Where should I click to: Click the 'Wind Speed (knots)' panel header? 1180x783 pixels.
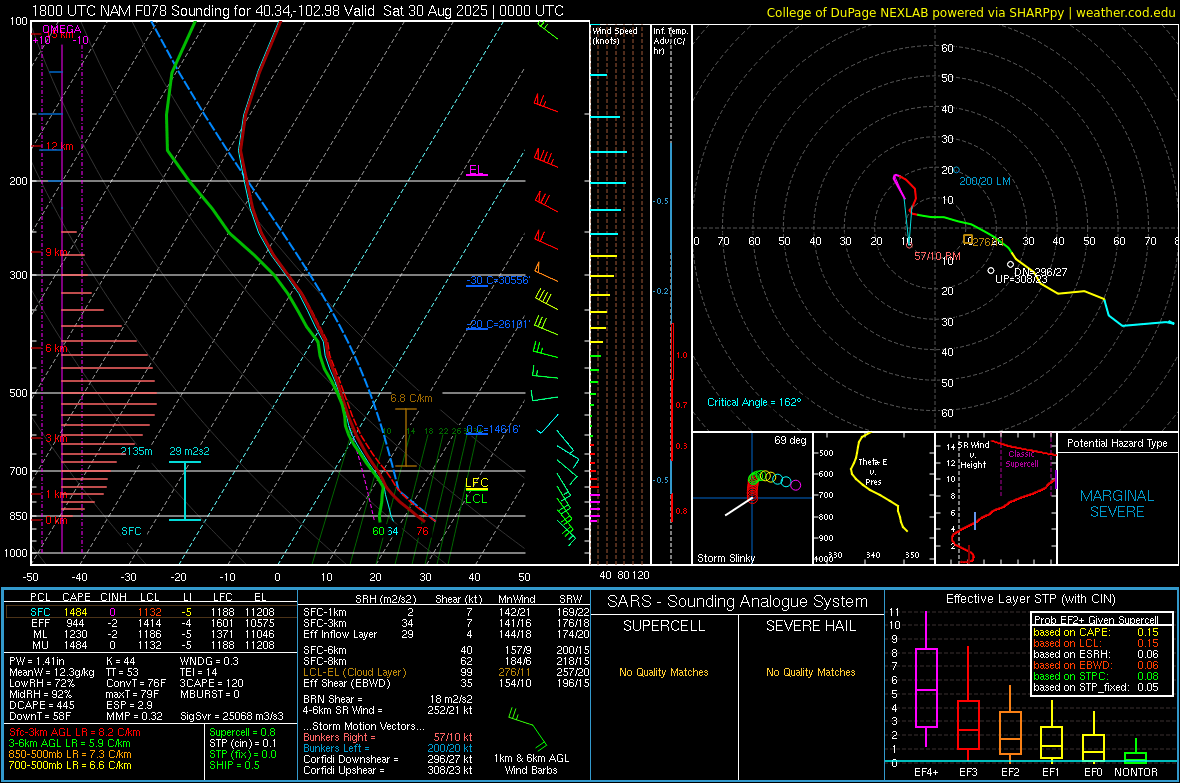pos(615,35)
